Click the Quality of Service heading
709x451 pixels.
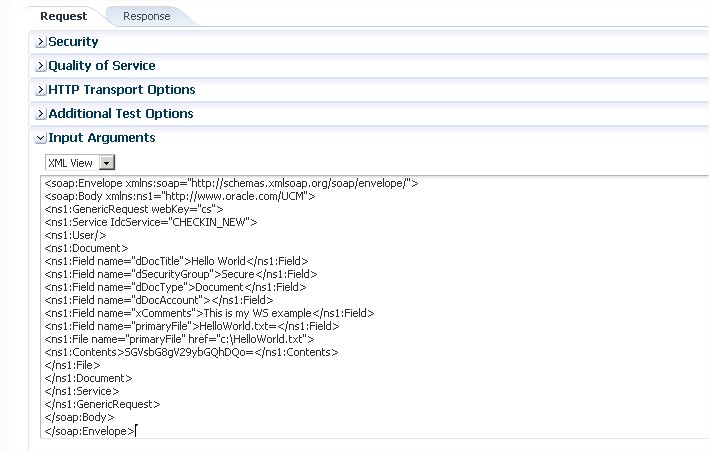(101, 66)
